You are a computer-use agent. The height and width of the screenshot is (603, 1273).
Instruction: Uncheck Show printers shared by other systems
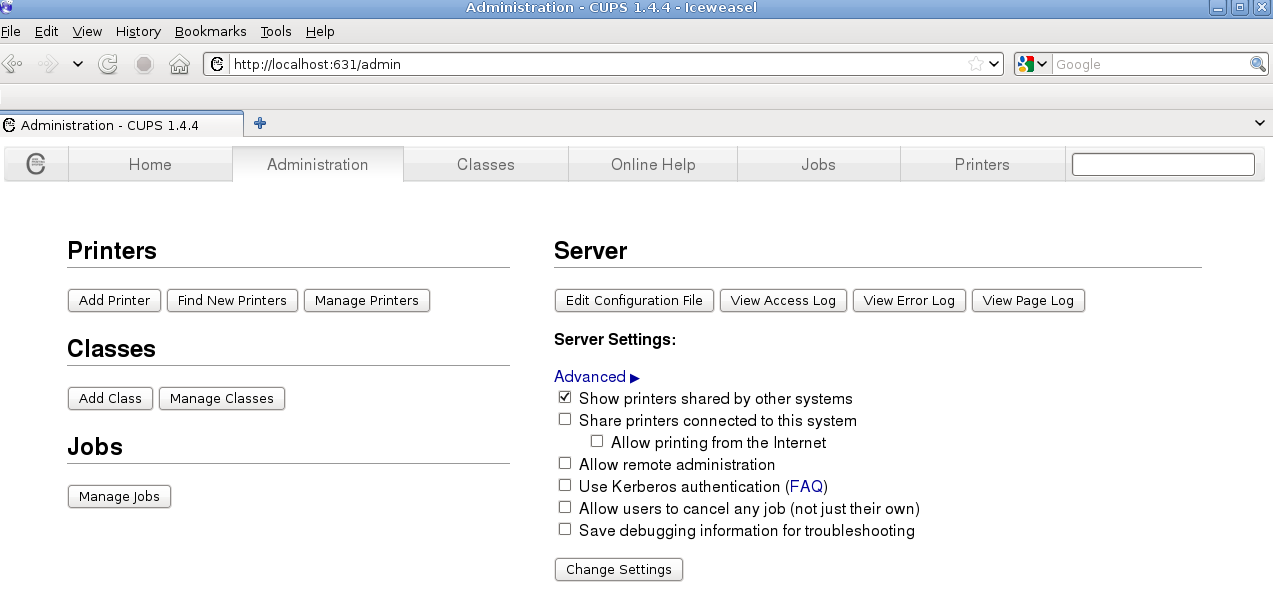pyautogui.click(x=565, y=398)
